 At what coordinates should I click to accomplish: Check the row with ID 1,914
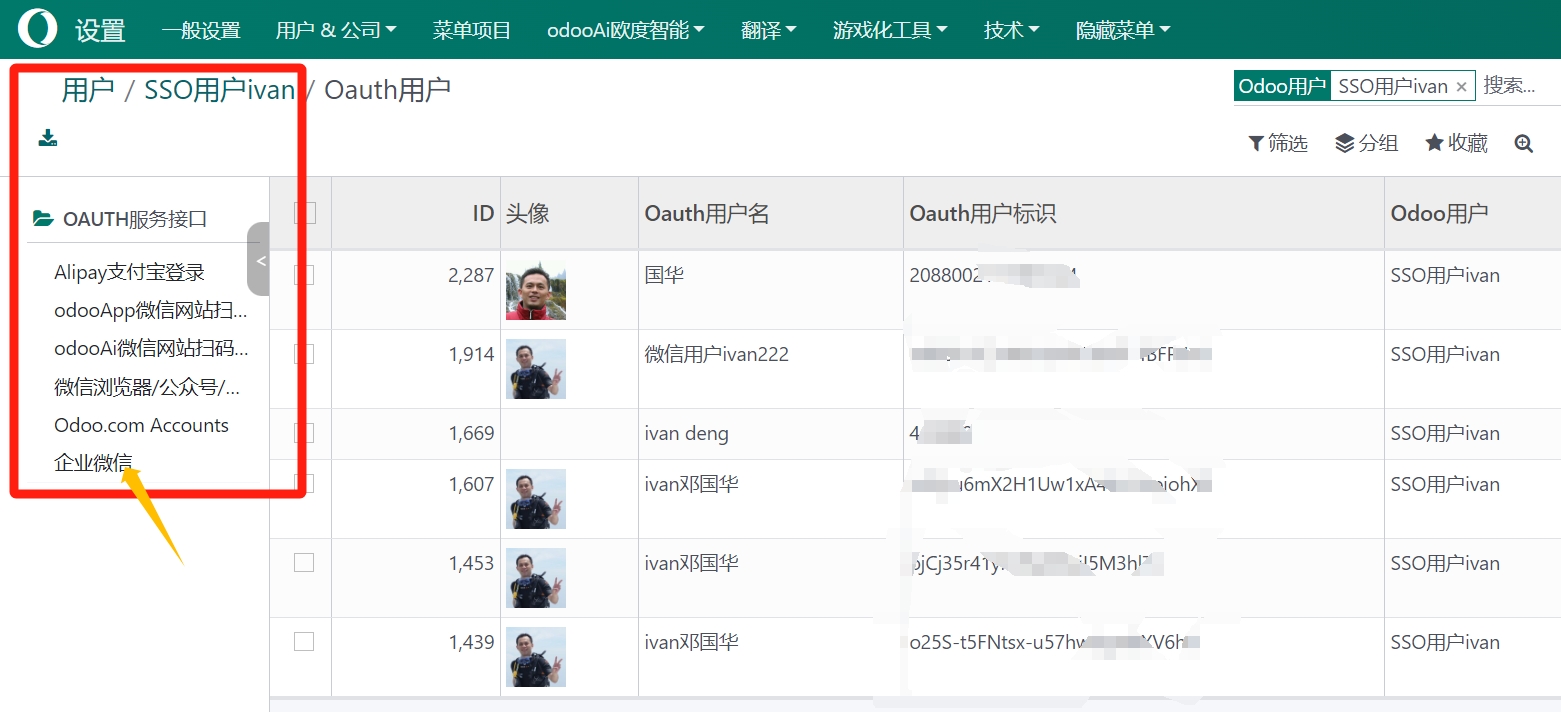(304, 354)
